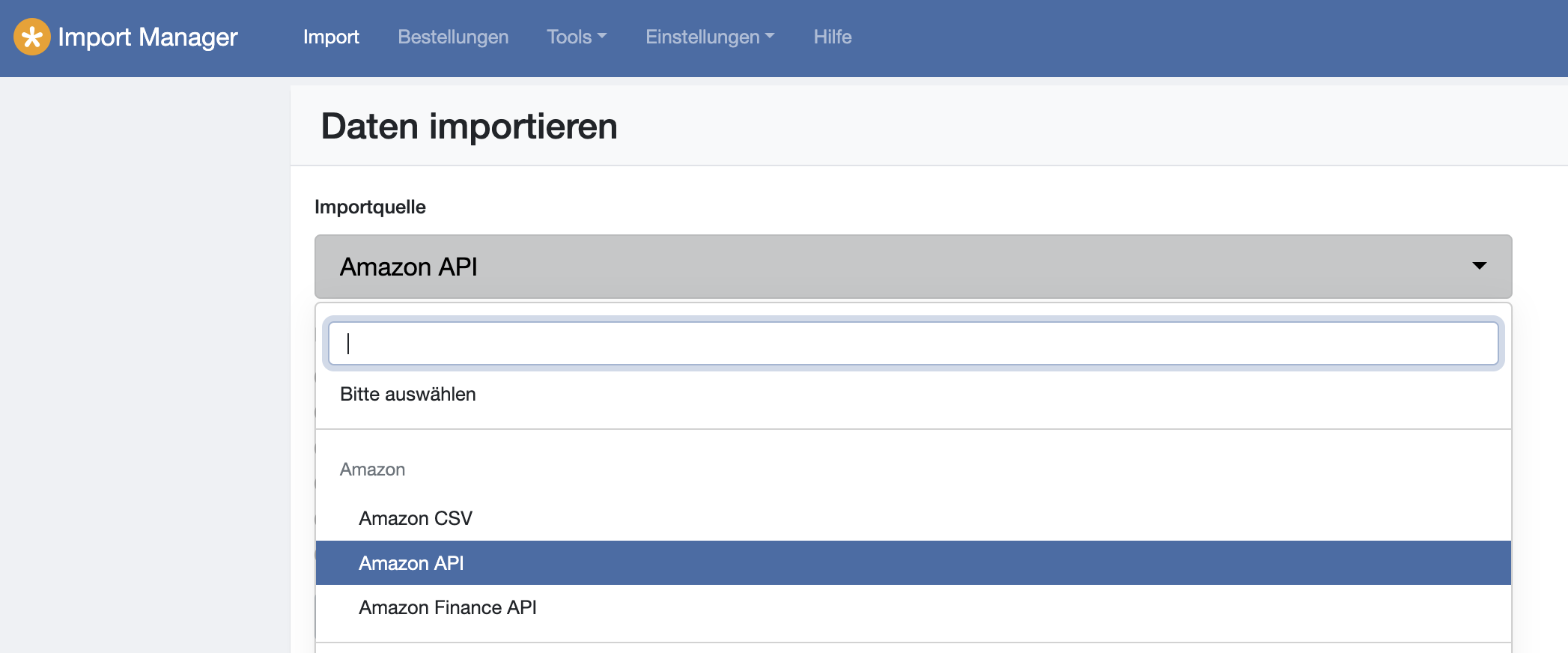1568x653 pixels.
Task: Choose Amazon CSV as import source
Action: [x=416, y=518]
